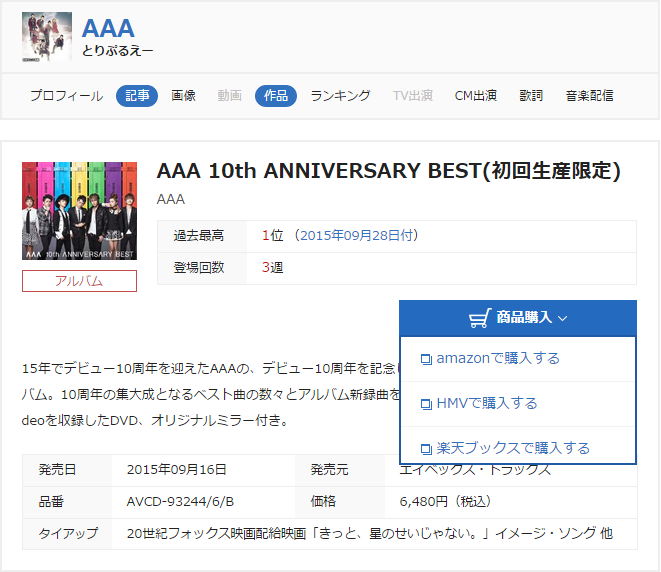This screenshot has width=661, height=572.
Task: Click the shopping cart icon in 商品購入
Action: coord(480,318)
